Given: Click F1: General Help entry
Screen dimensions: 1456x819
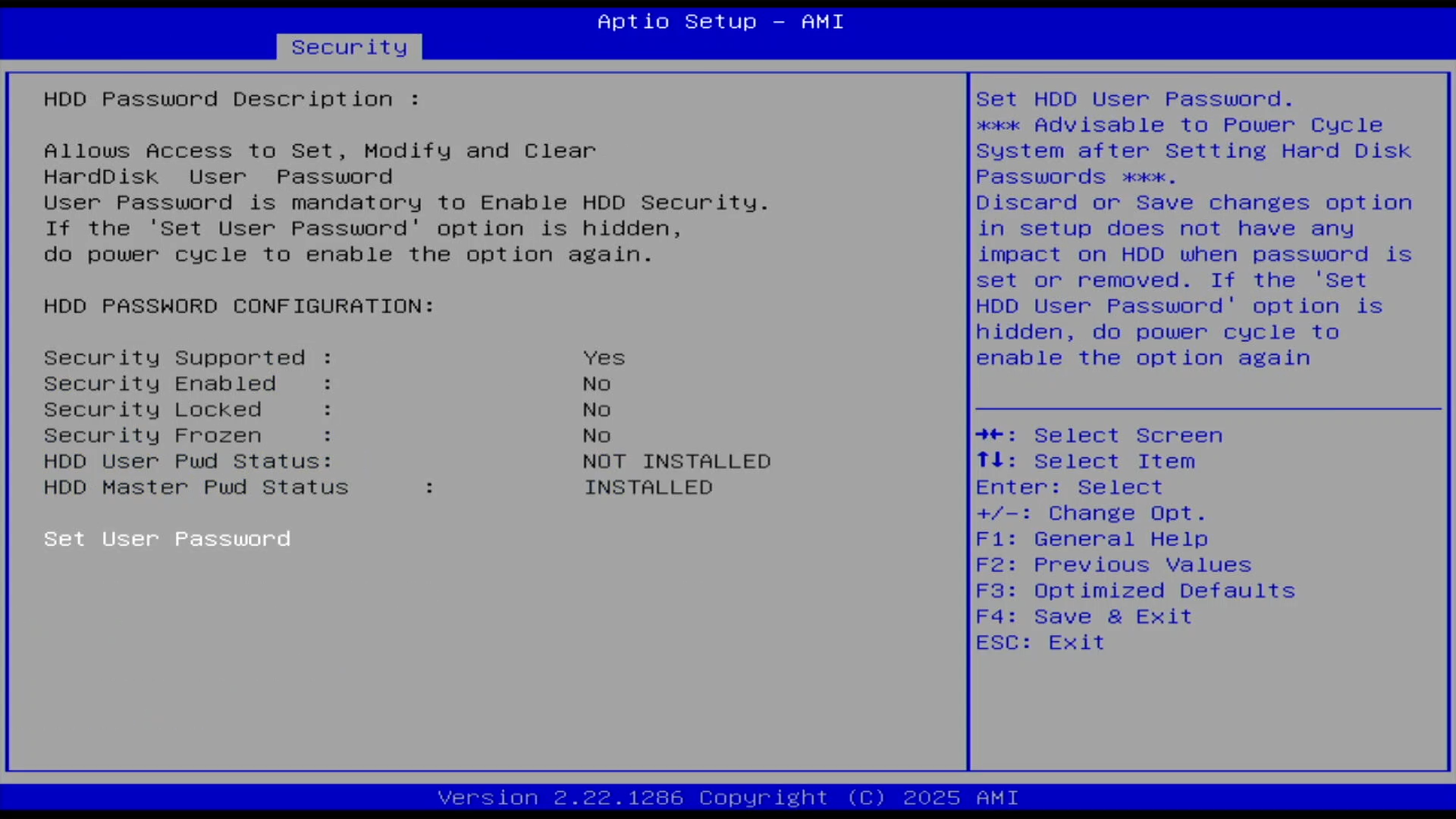Looking at the screenshot, I should (x=1091, y=539).
